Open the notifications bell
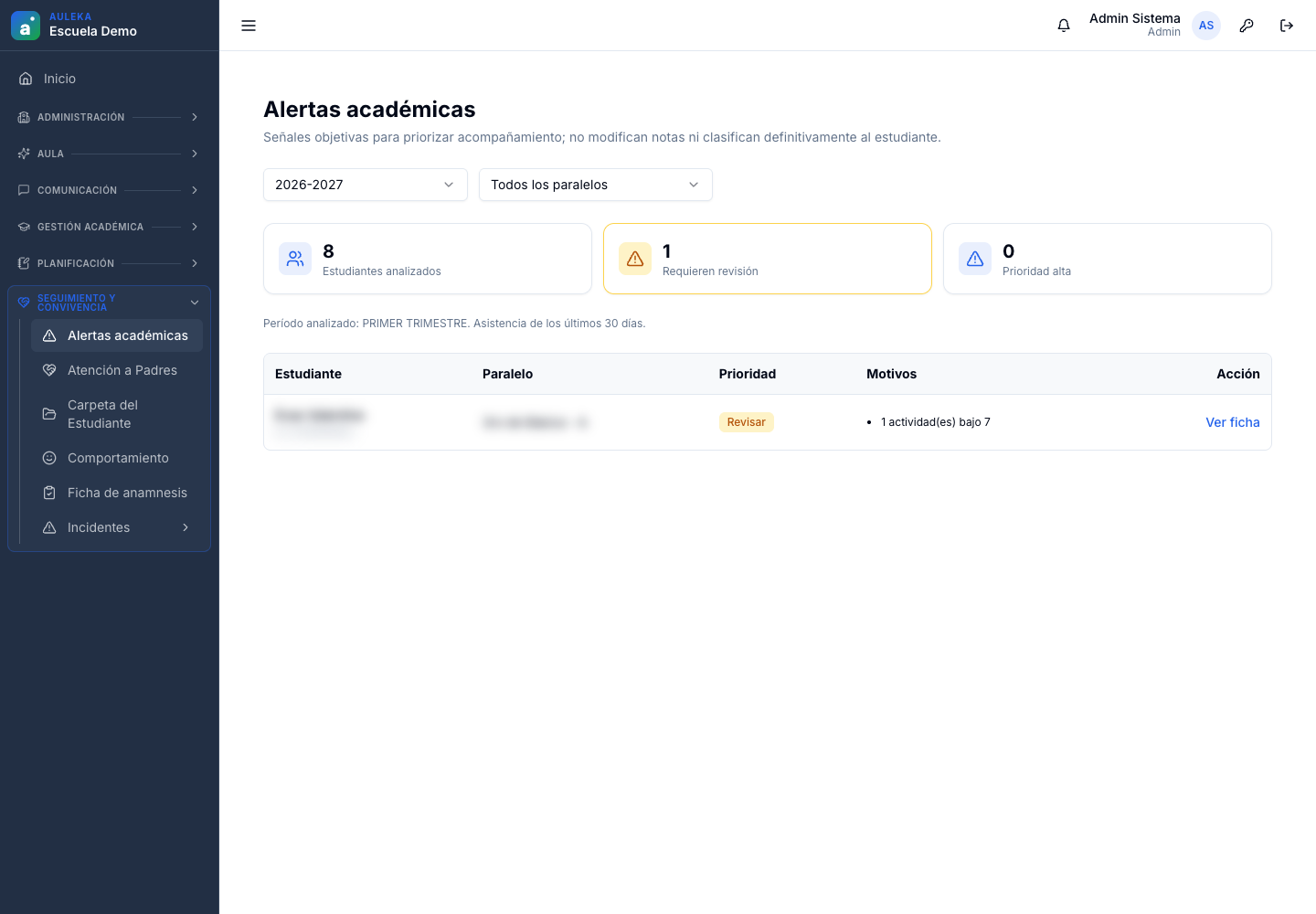The width and height of the screenshot is (1316, 914). [1064, 26]
